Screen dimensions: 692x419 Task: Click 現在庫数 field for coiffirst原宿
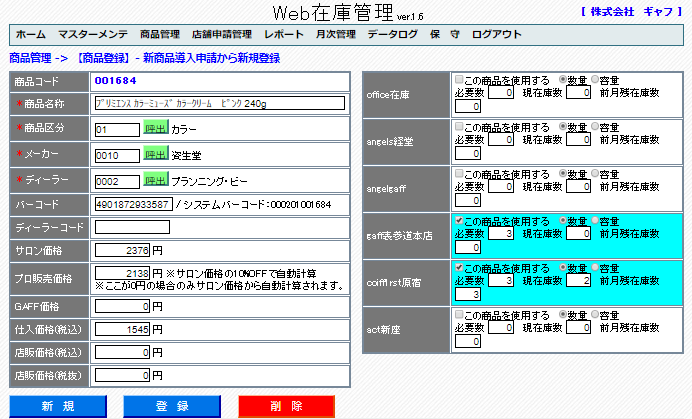578,280
